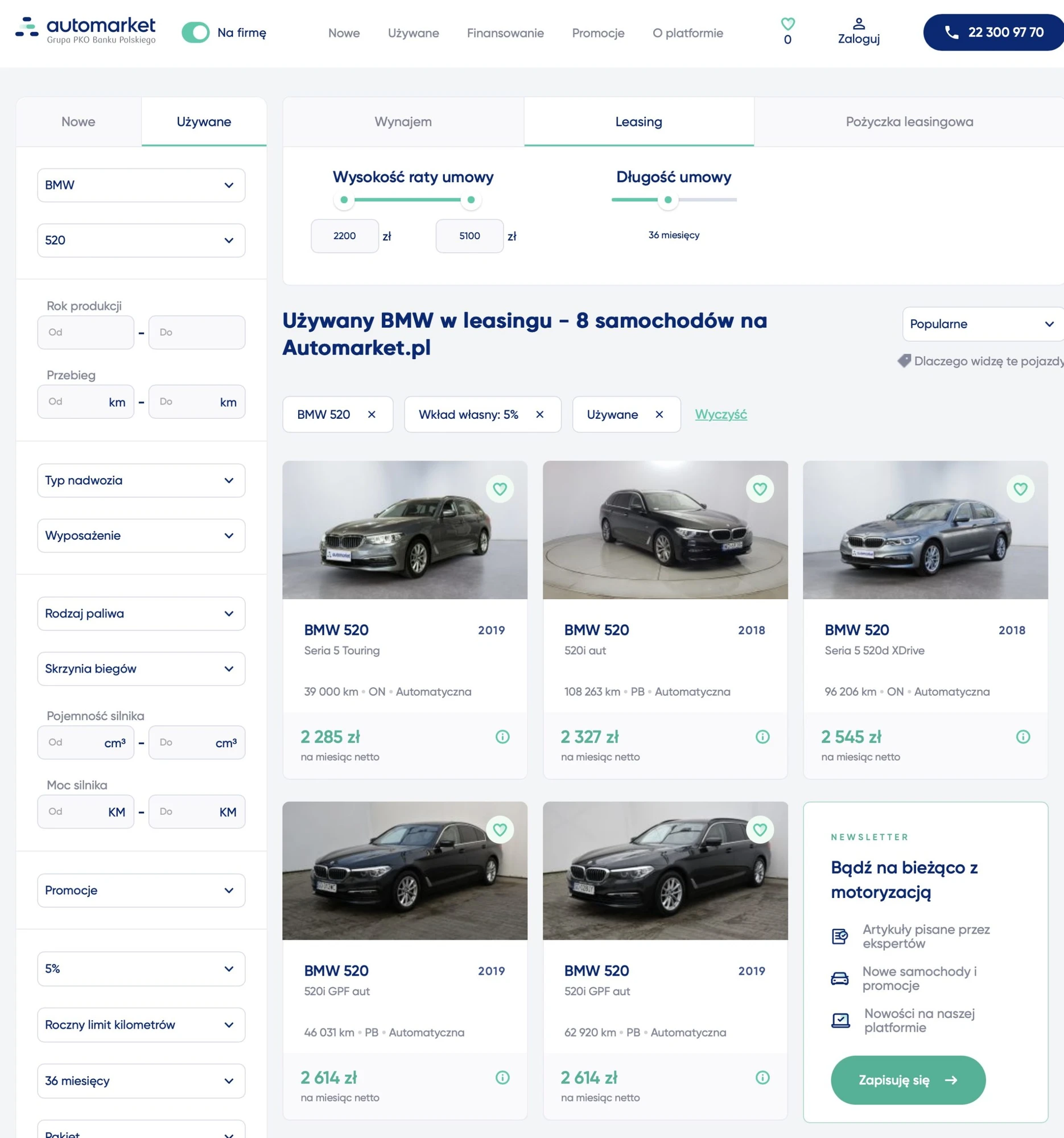Click the Przebieg Od km field
Viewport: 1064px width, 1138px height.
(86, 402)
